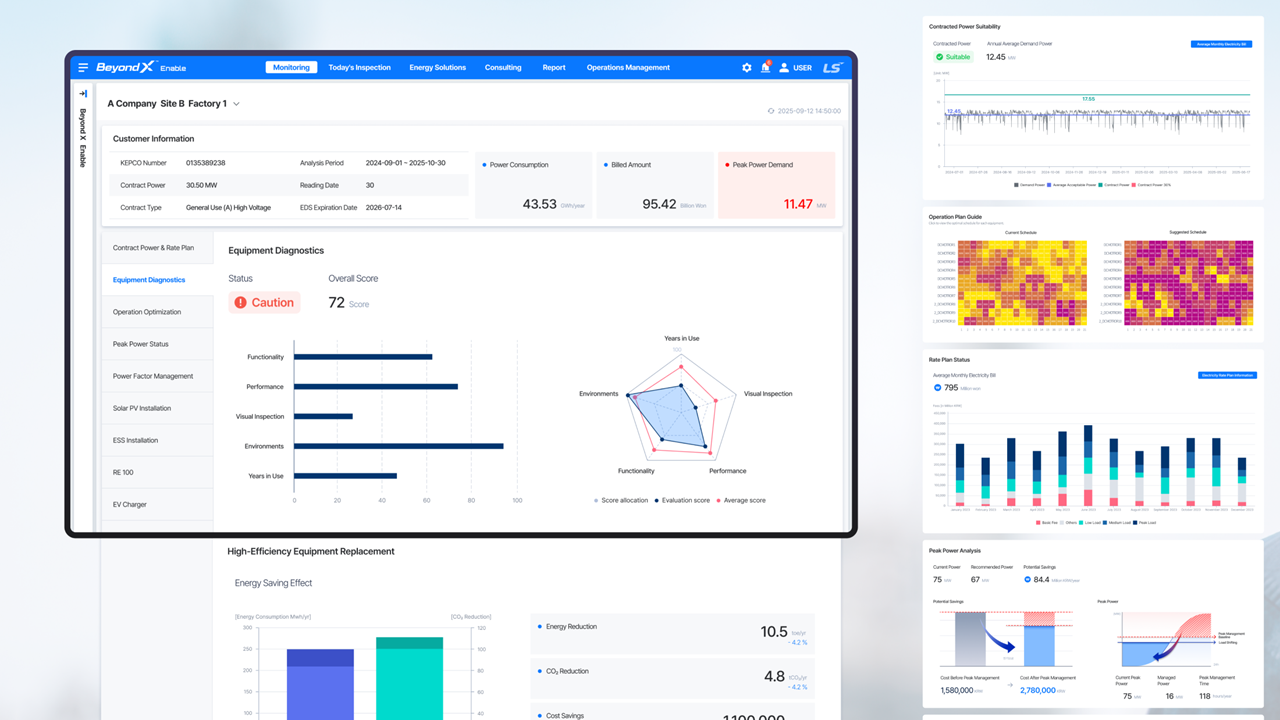Switch to the Energy Solutions tab
The image size is (1280, 720).
pyautogui.click(x=437, y=68)
